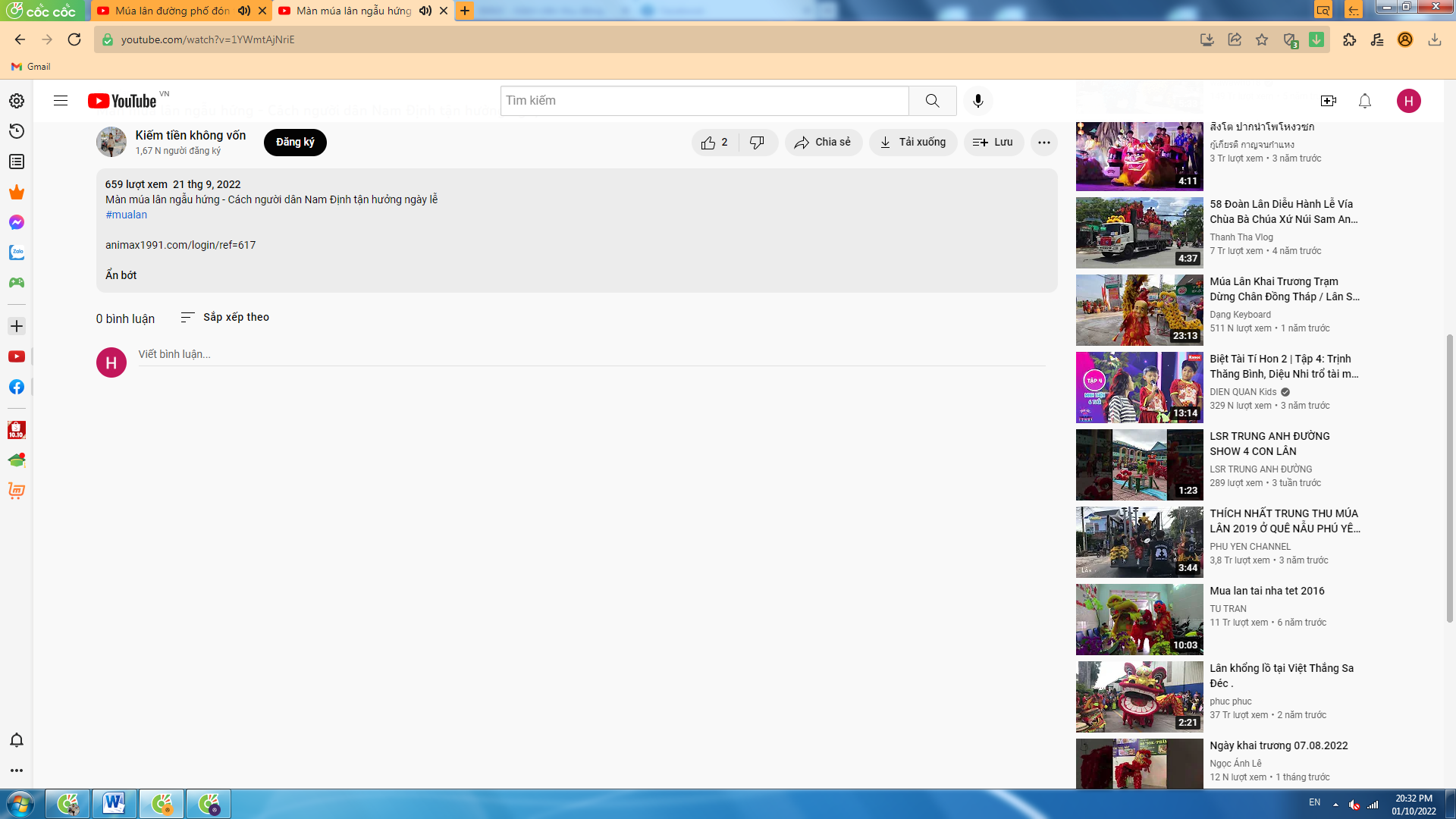Open Messenger from the browser sidebar
Screen dimensions: 1456x819
[17, 222]
